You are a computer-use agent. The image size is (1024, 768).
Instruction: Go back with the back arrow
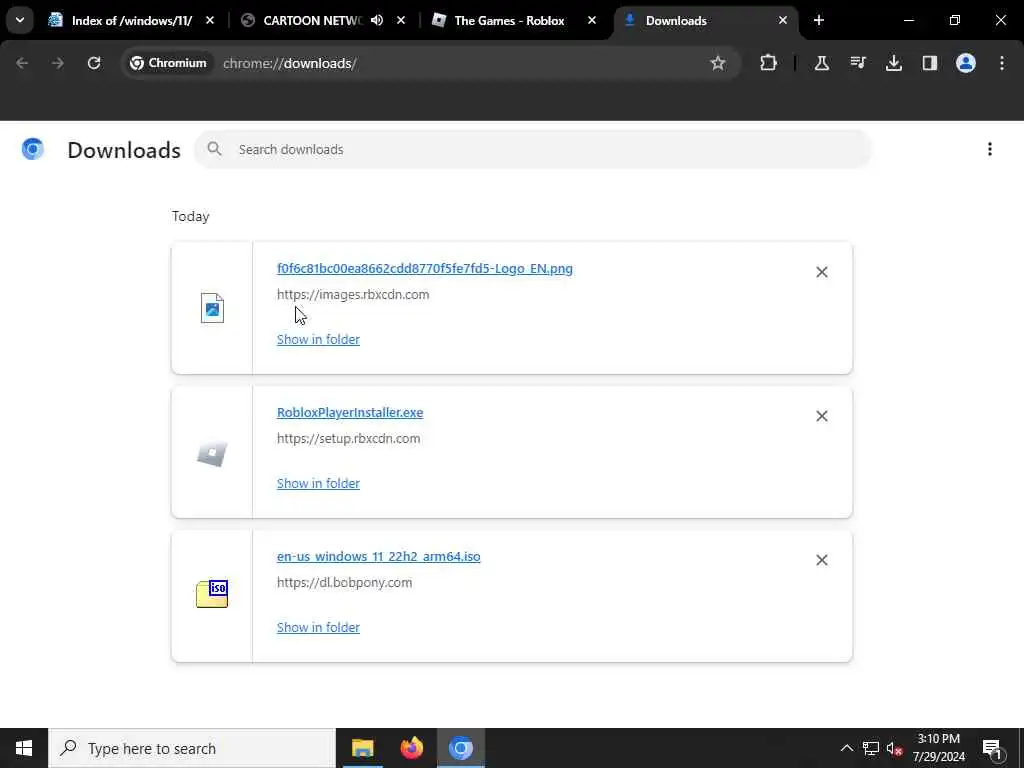pos(22,63)
